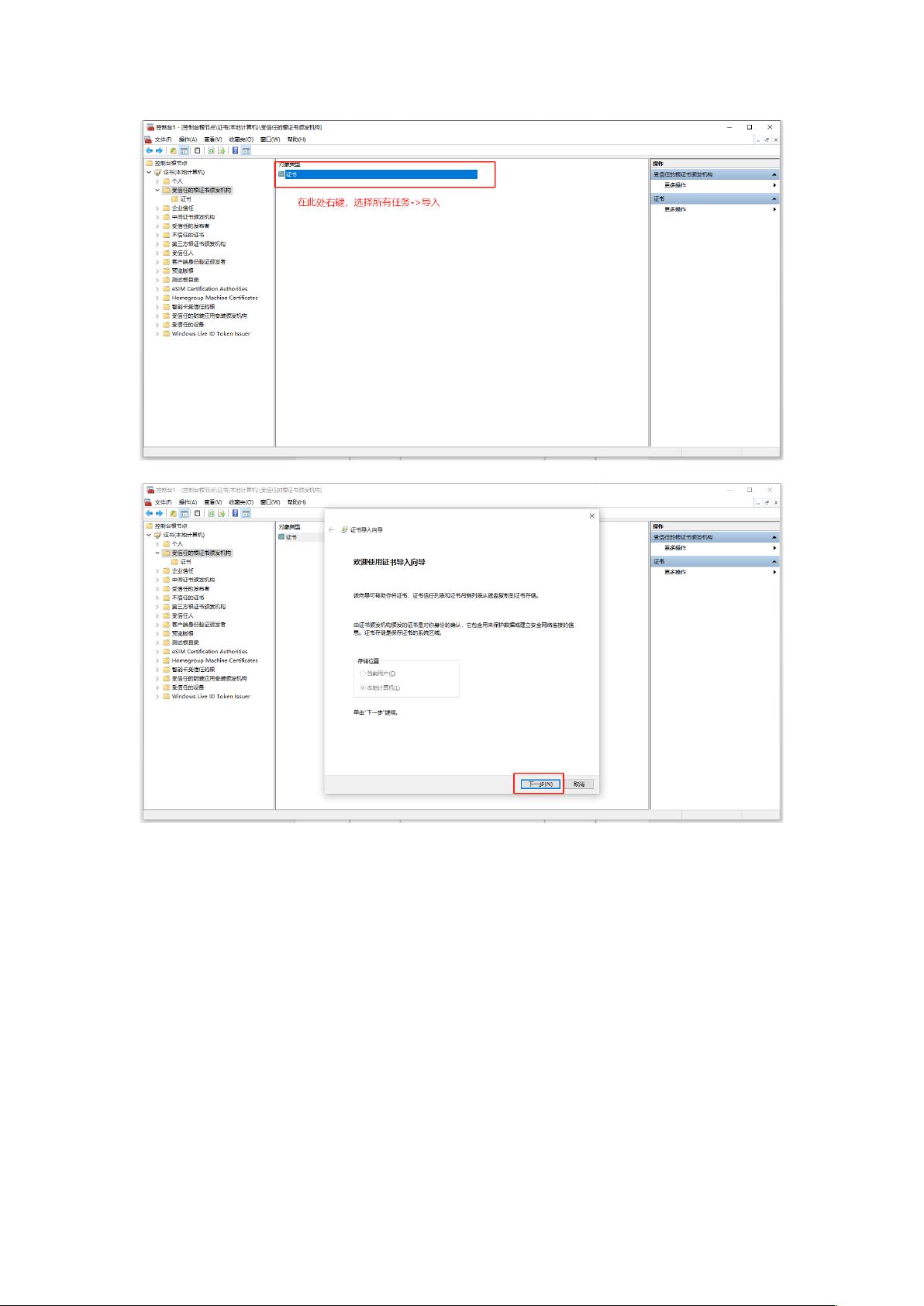The width and height of the screenshot is (924, 1306).
Task: Select the 本地计算机 radio button in the wizard
Action: pyautogui.click(x=363, y=688)
